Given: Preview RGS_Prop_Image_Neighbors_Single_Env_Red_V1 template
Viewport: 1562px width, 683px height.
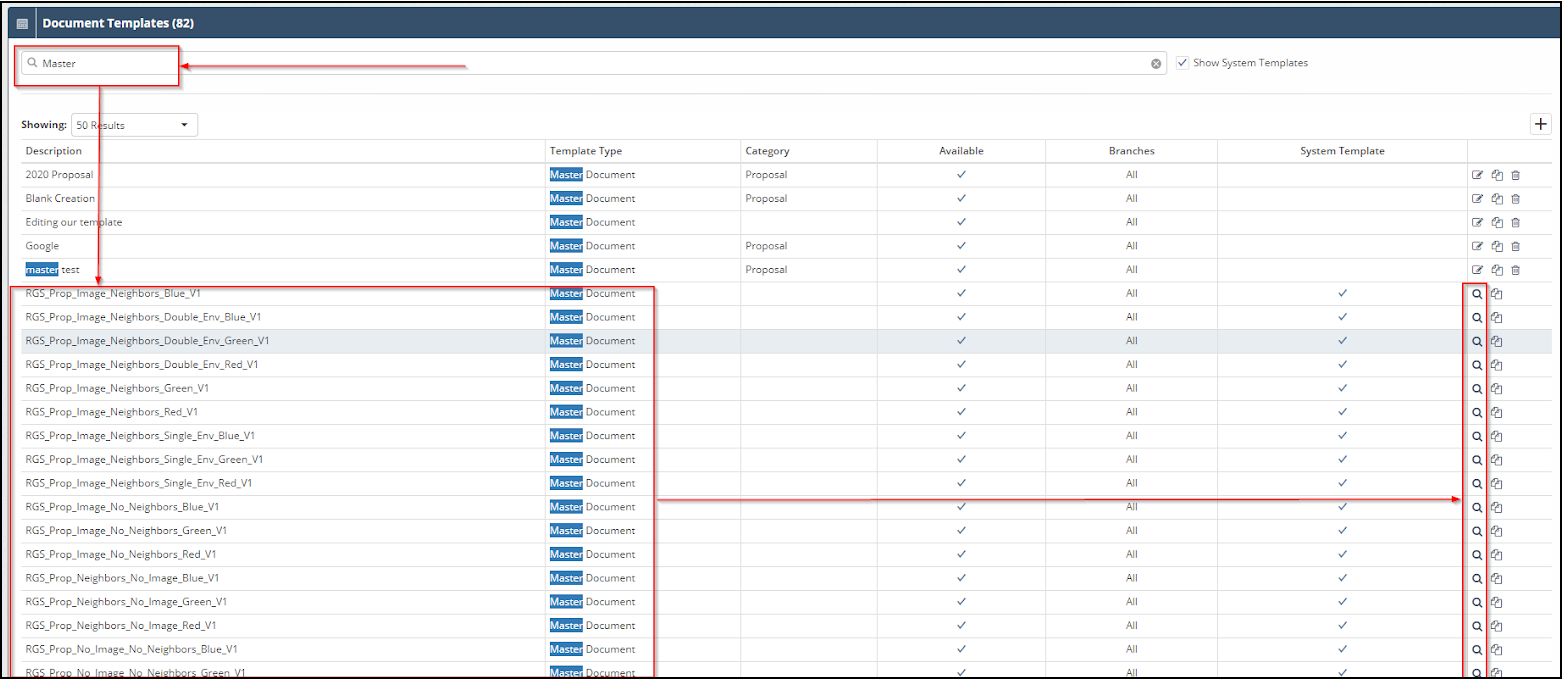Looking at the screenshot, I should [1477, 483].
